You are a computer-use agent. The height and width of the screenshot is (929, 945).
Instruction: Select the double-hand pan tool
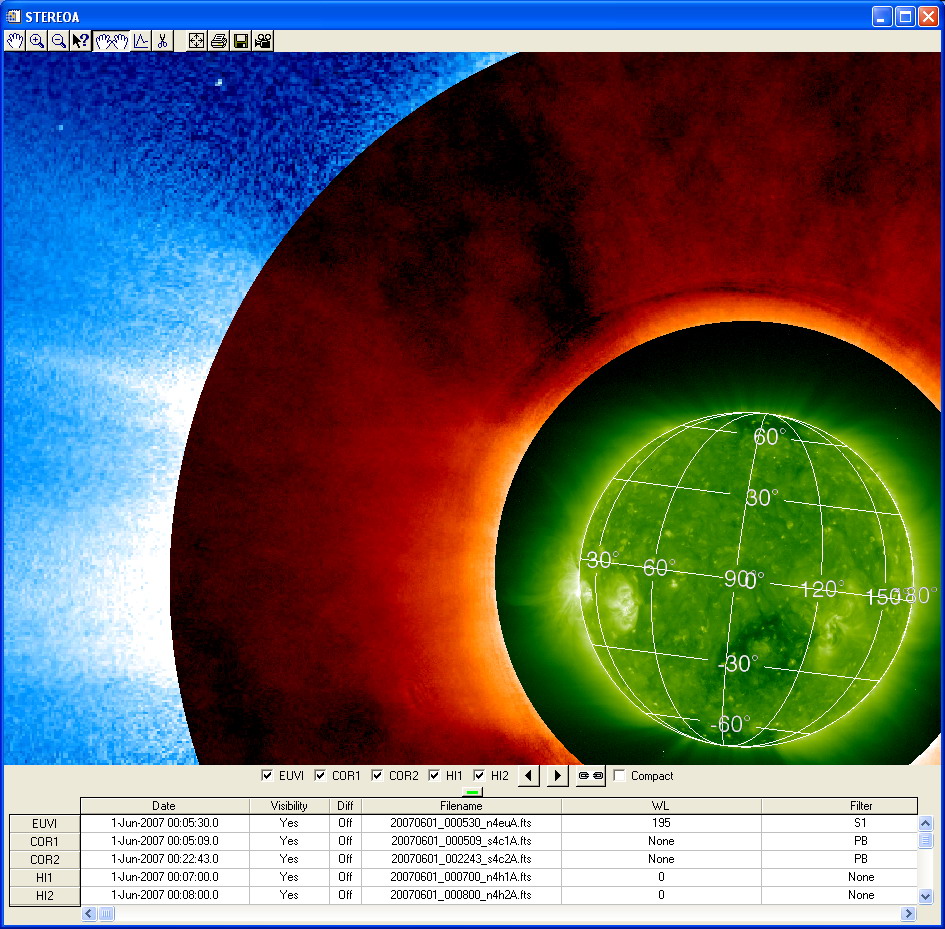tap(112, 41)
